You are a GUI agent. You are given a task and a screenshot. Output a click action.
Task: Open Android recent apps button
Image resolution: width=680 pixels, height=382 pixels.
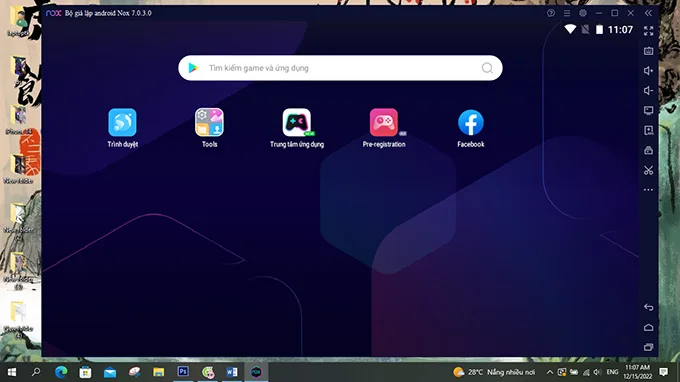coord(648,347)
